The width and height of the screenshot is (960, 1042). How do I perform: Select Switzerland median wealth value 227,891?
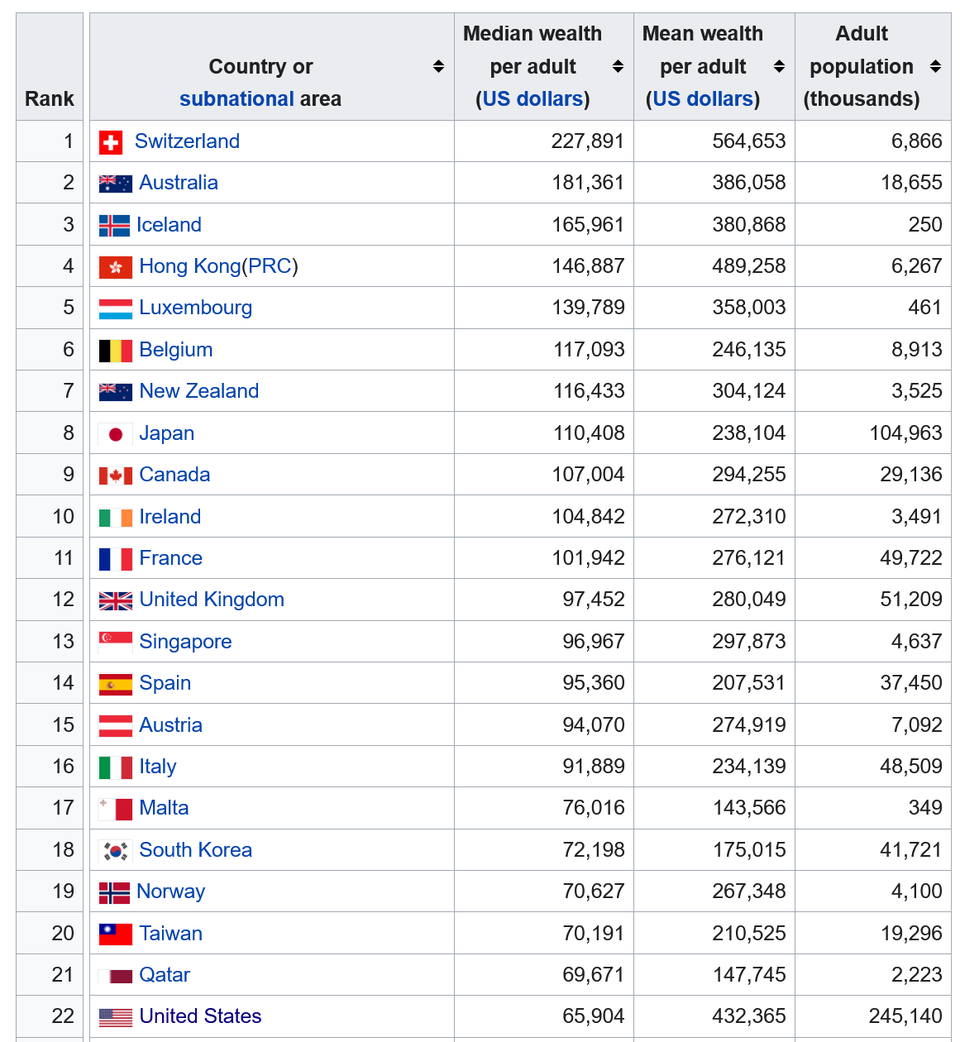click(588, 141)
